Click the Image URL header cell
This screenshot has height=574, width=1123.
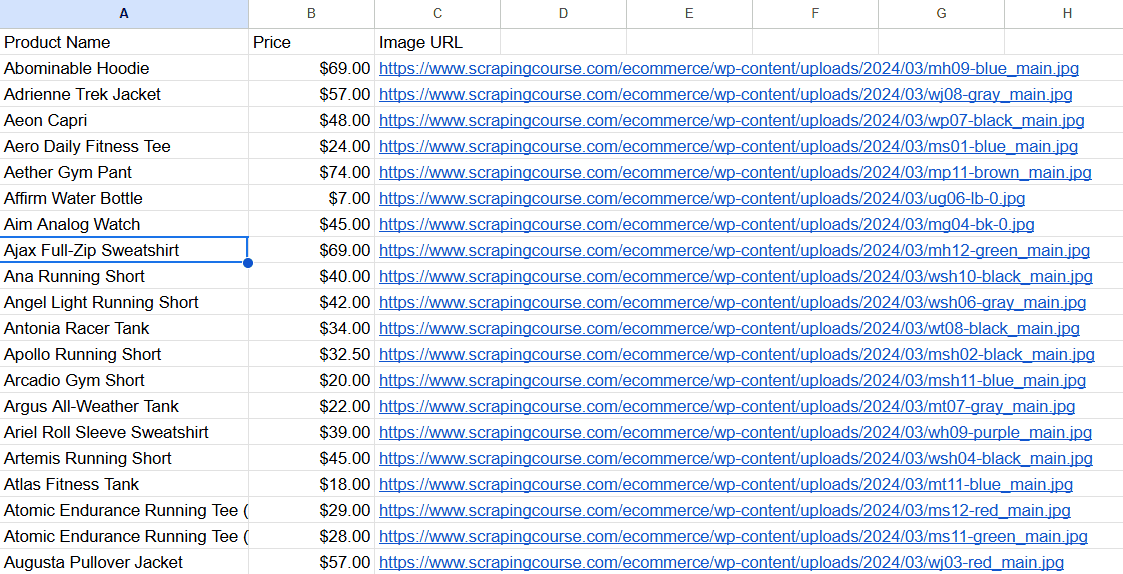438,42
